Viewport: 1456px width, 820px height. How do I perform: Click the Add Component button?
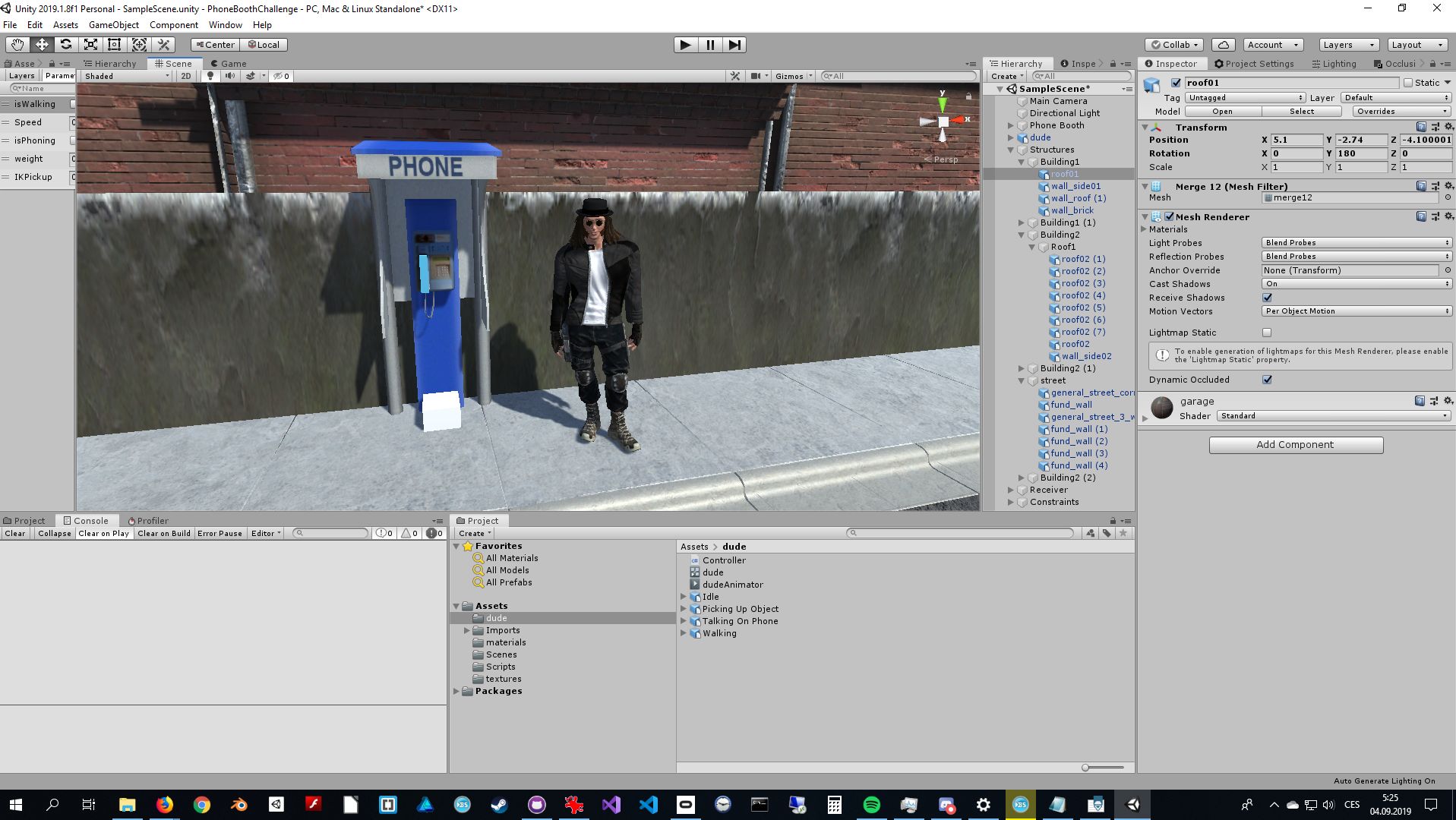[x=1295, y=445]
